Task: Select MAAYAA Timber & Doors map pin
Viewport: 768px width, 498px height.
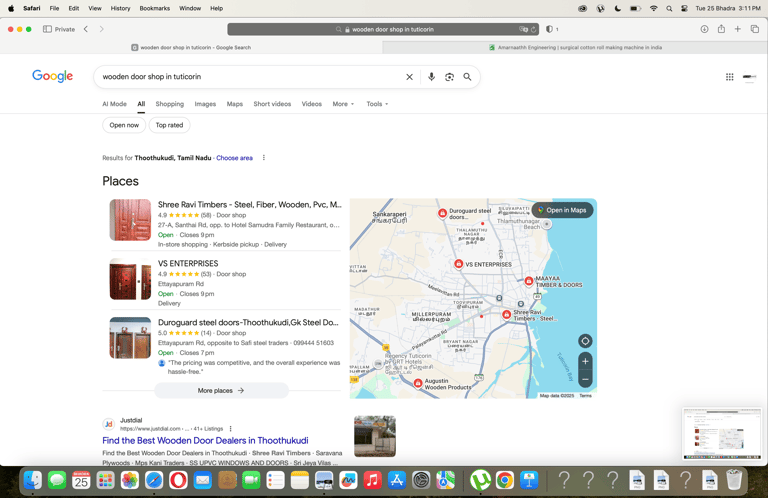Action: coord(528,281)
